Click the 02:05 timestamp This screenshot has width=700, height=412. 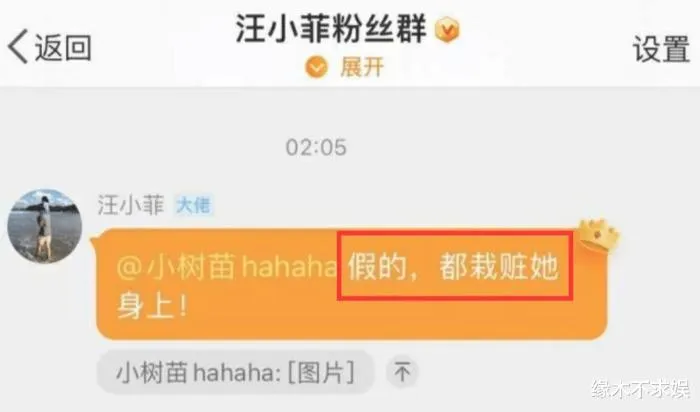pos(316,148)
